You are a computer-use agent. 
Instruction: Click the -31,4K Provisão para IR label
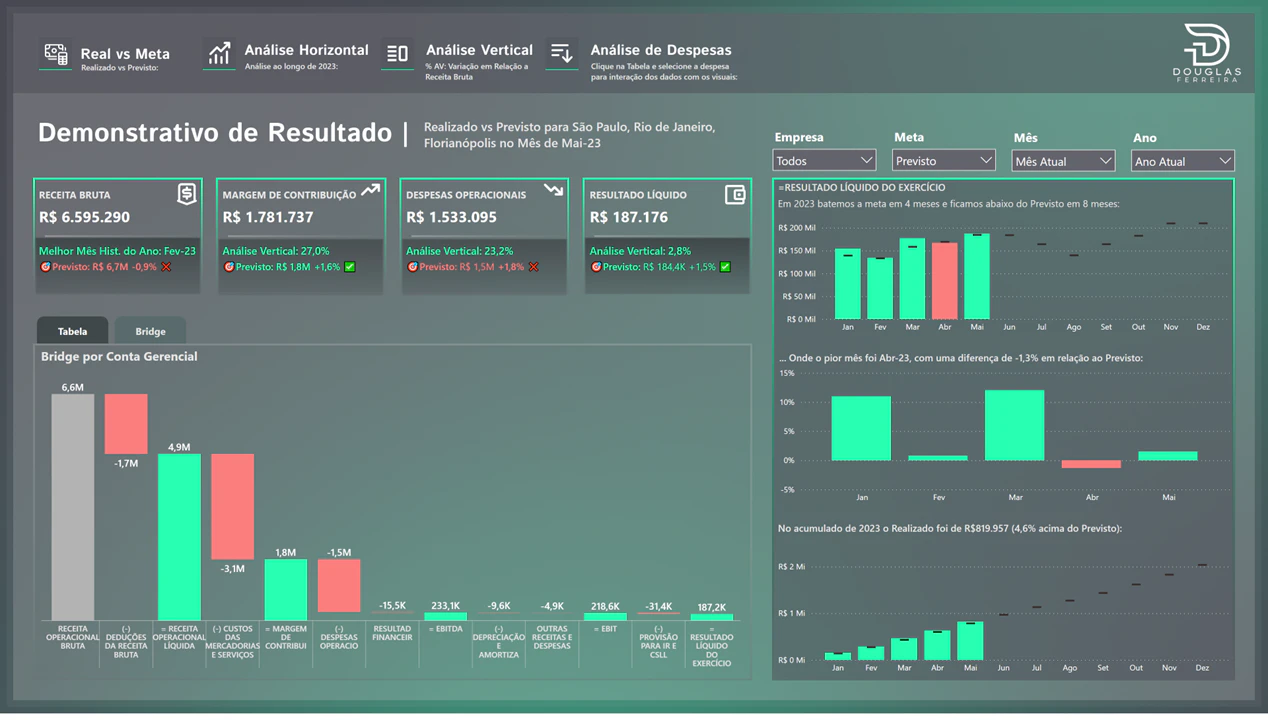[658, 606]
